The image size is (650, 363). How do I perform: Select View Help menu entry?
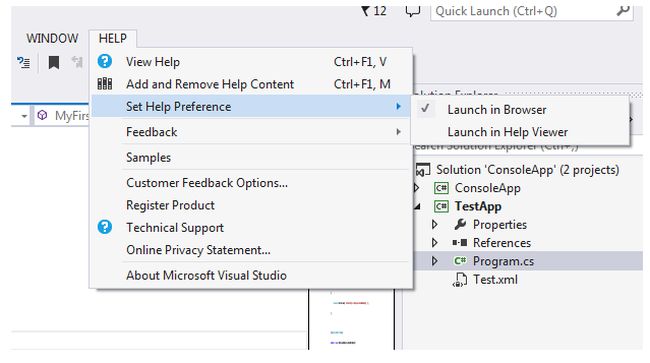(x=251, y=62)
